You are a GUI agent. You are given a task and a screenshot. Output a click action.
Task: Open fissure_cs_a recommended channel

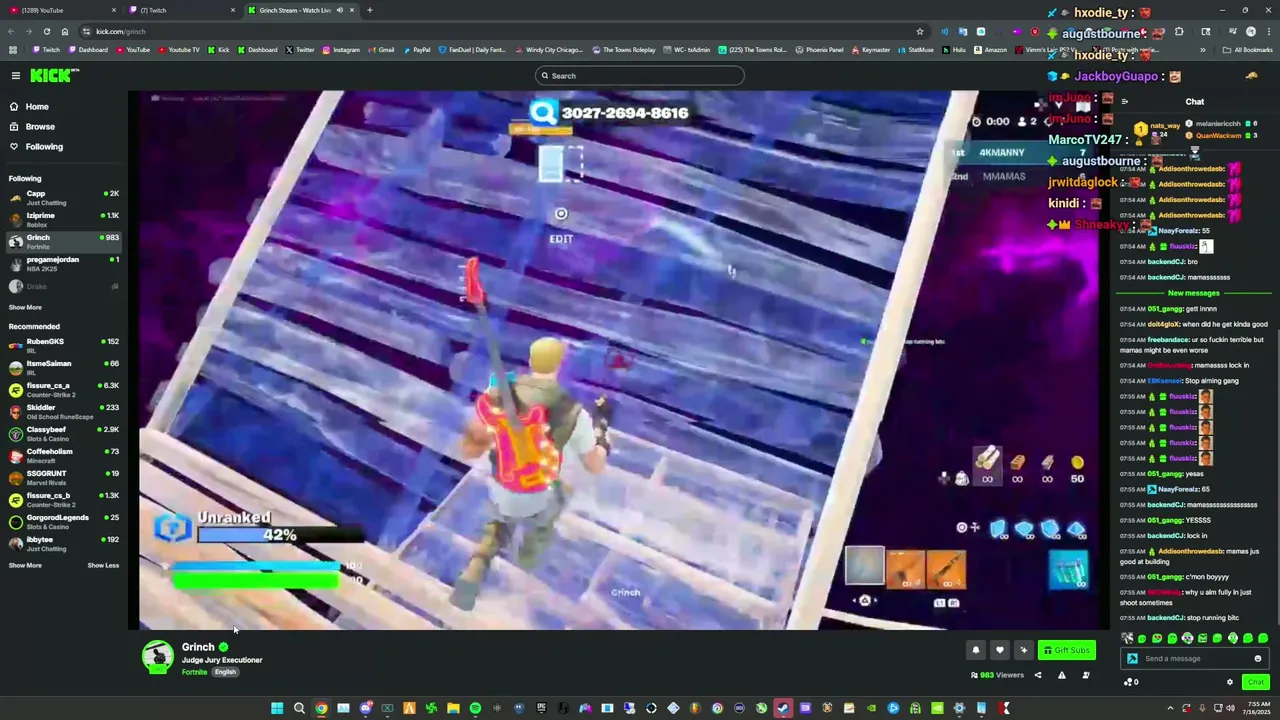[x=64, y=389]
